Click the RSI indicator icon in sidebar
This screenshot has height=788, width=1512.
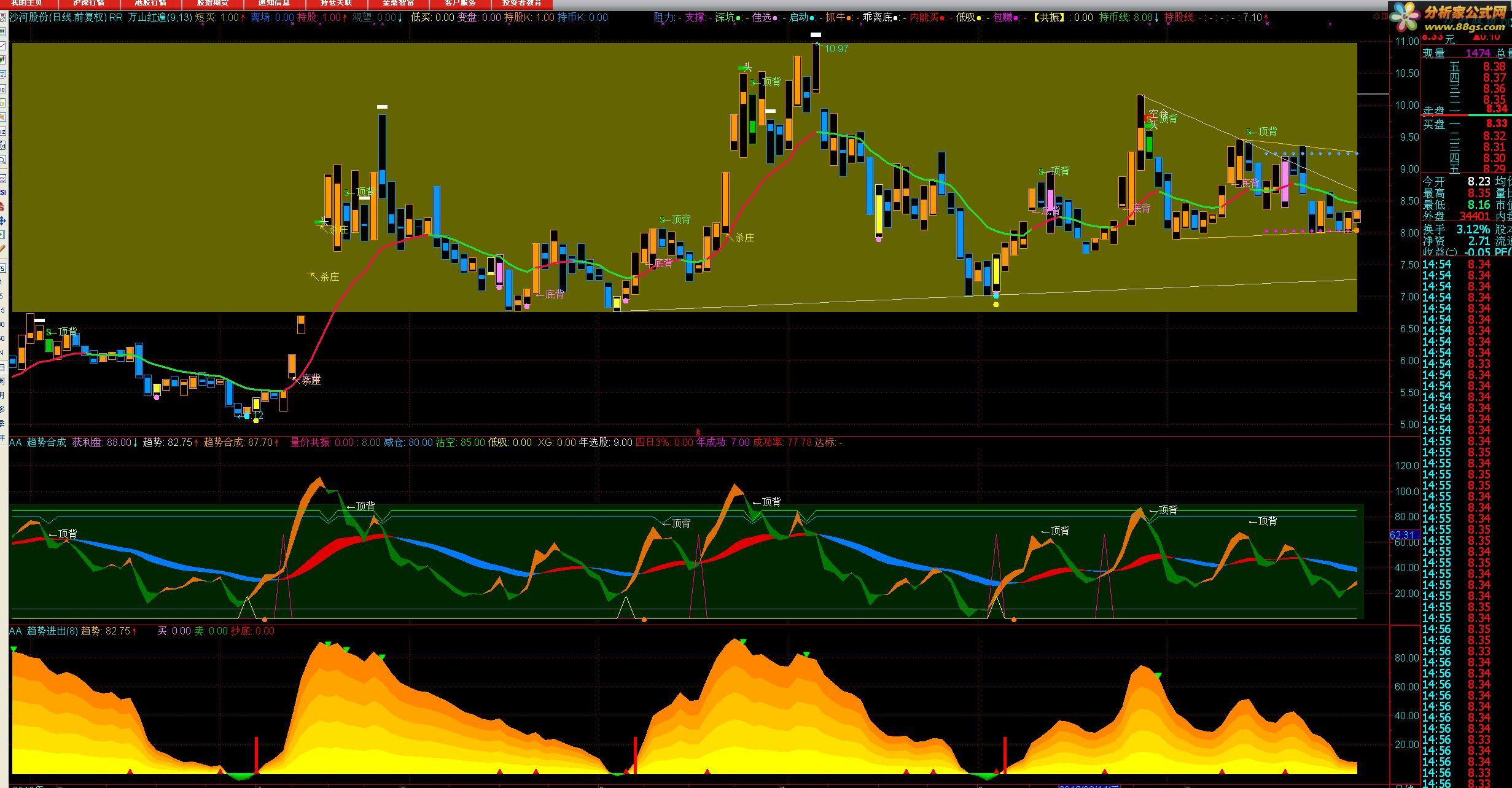coord(2,192)
